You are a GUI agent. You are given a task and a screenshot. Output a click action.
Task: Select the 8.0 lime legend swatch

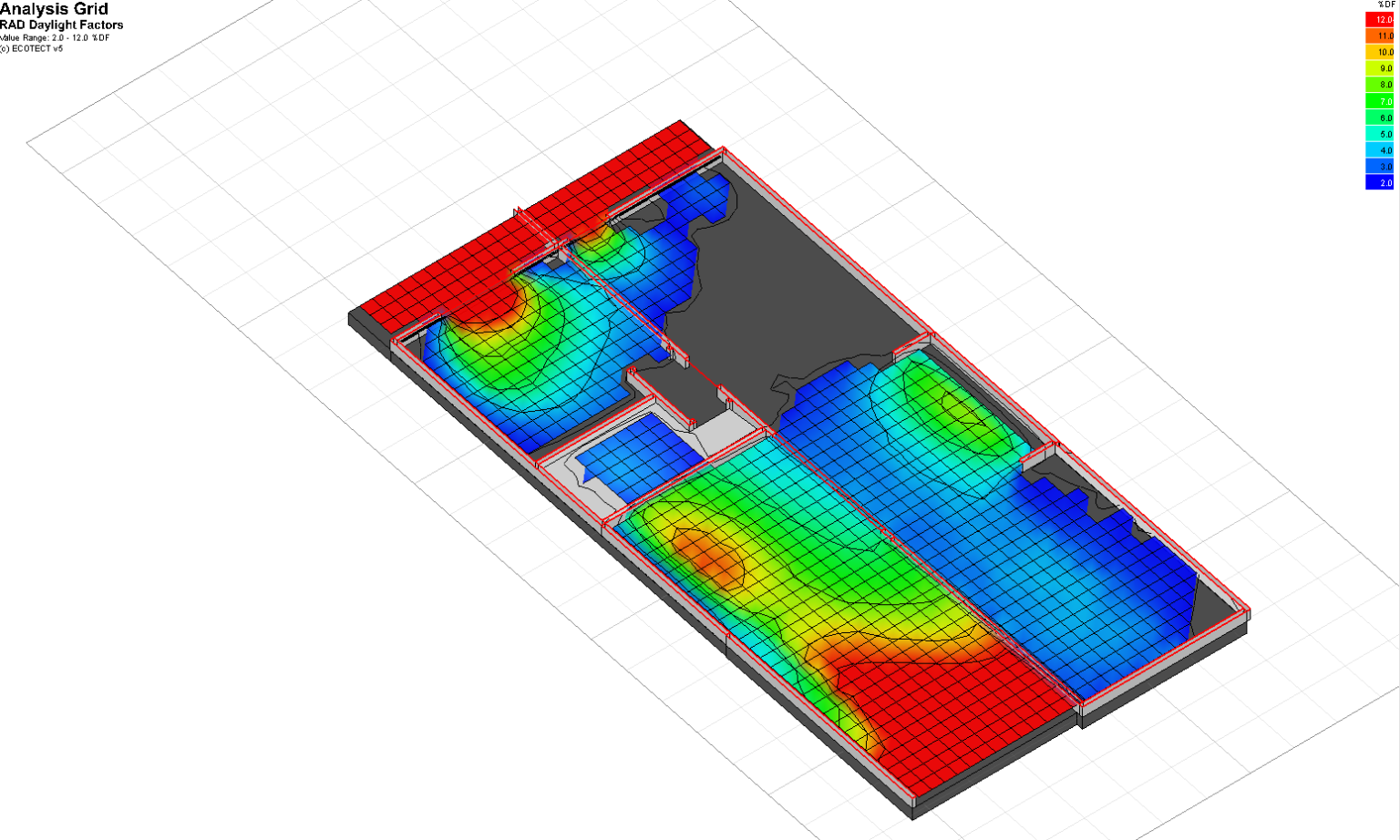[1379, 85]
